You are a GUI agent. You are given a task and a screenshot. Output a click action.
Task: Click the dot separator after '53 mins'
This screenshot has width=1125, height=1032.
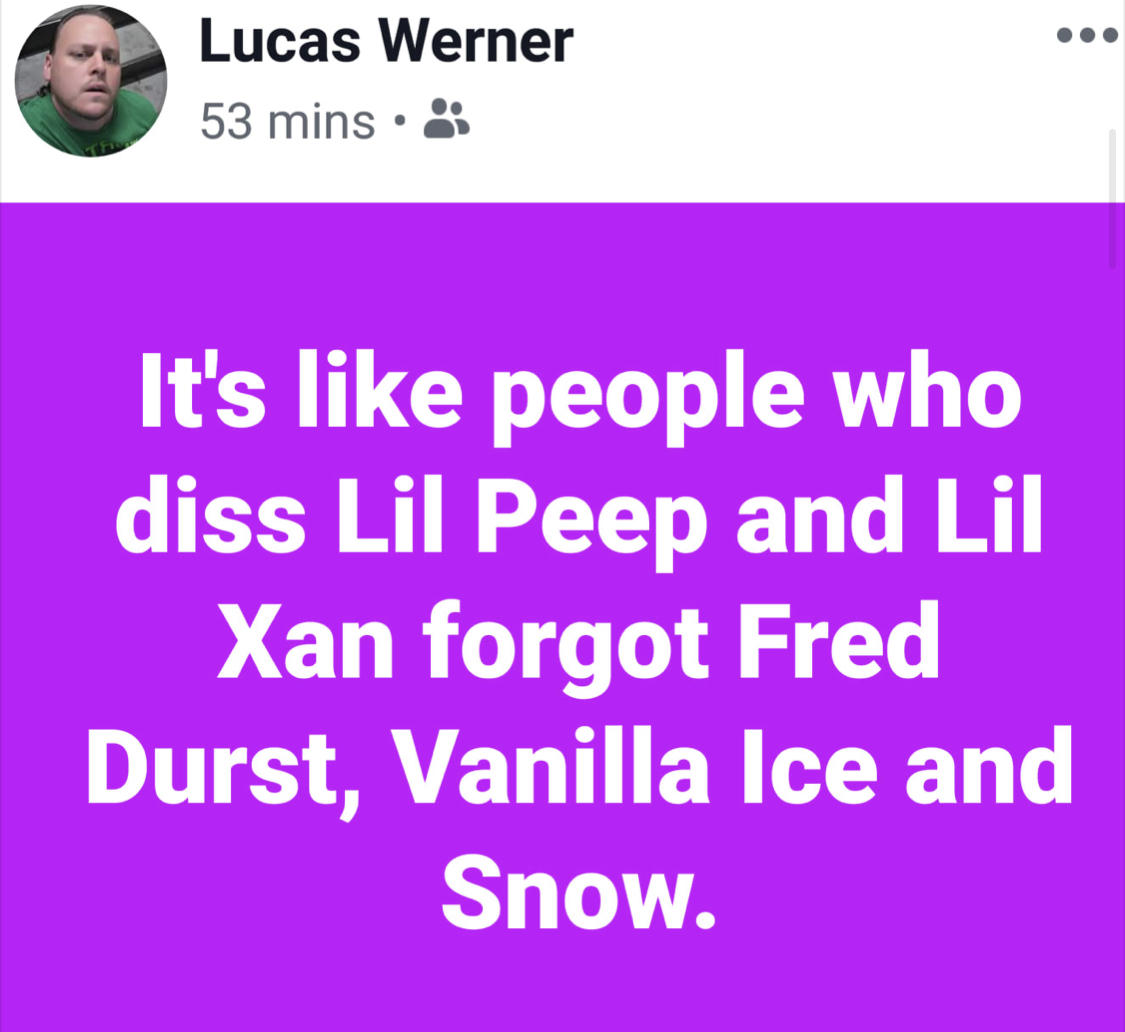(x=399, y=121)
